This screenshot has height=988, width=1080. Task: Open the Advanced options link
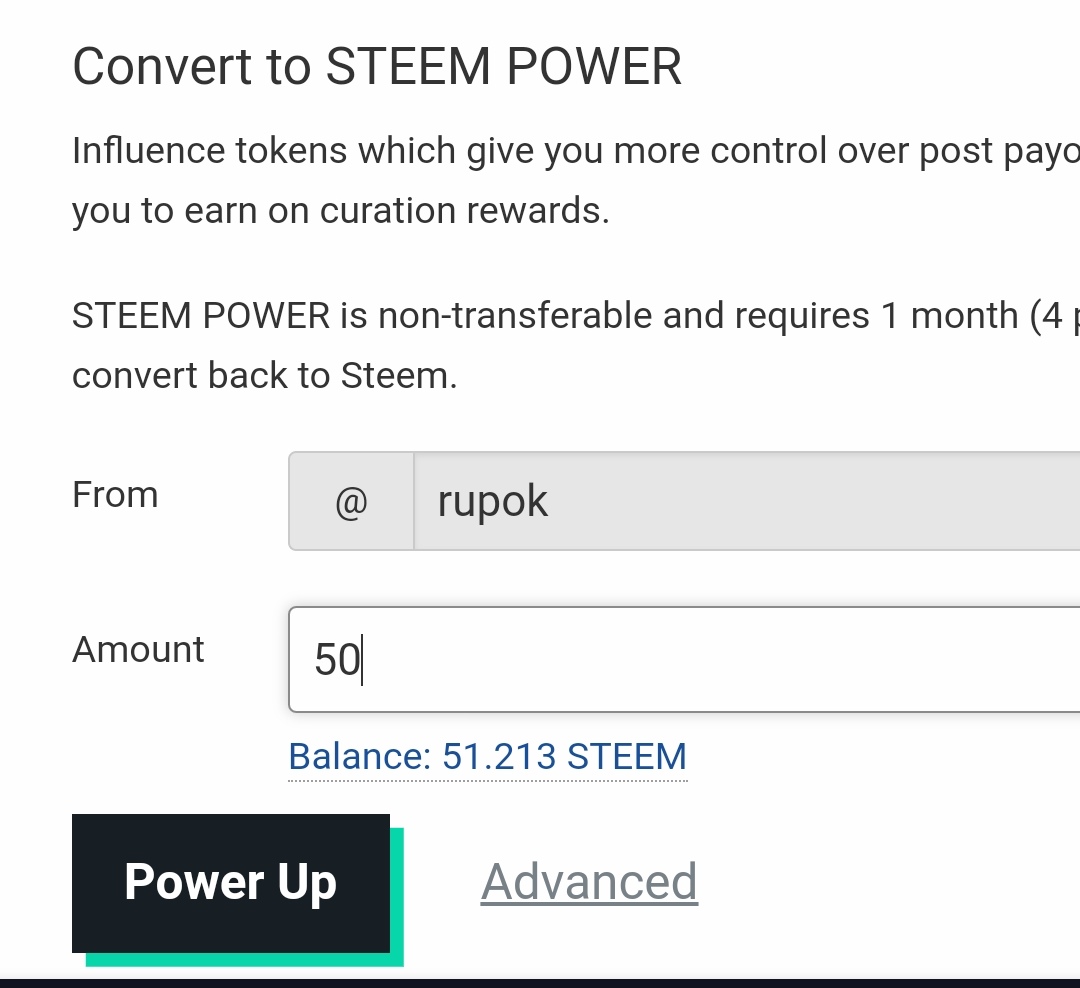[589, 882]
